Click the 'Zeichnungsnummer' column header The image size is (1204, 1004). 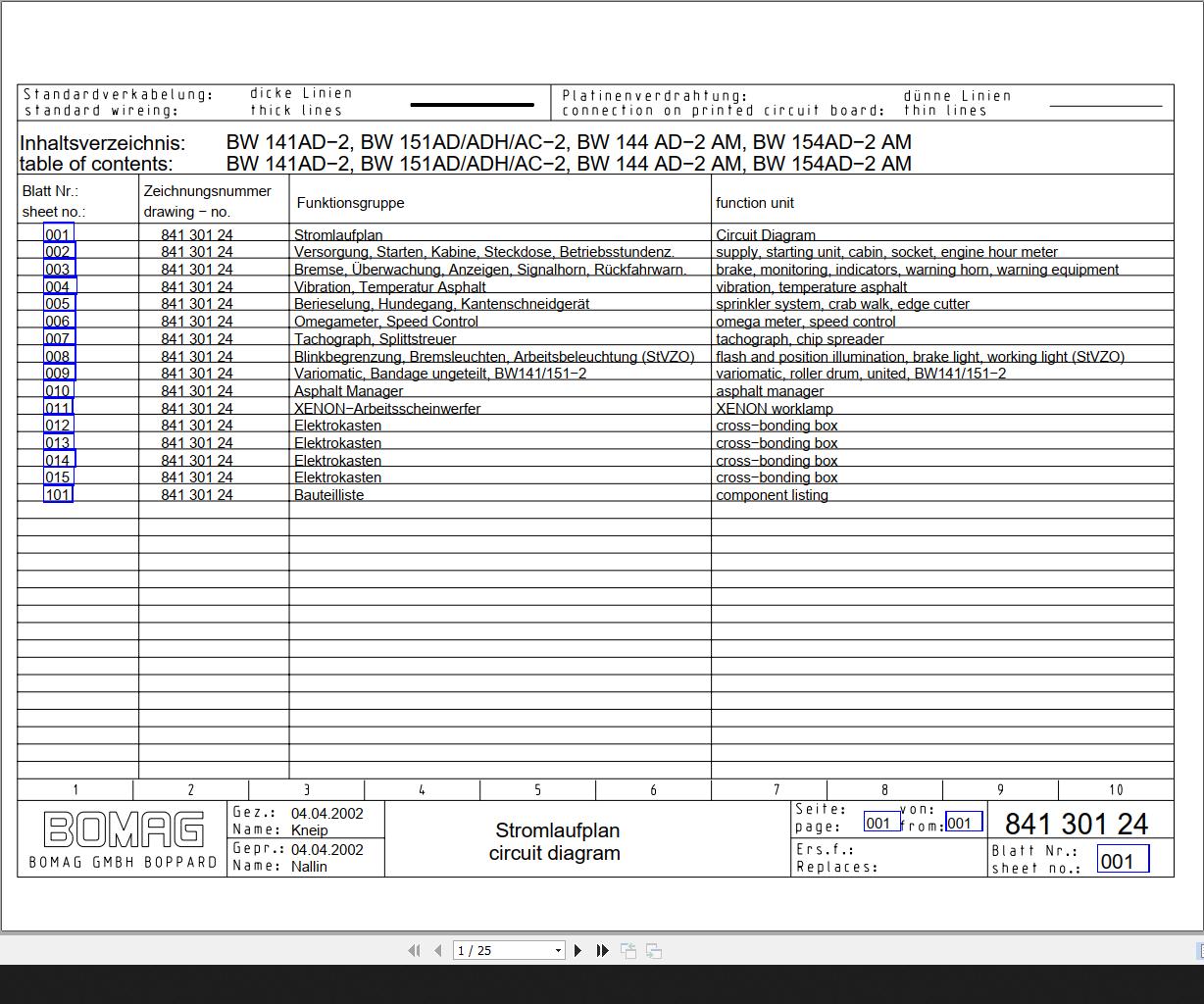[x=207, y=191]
